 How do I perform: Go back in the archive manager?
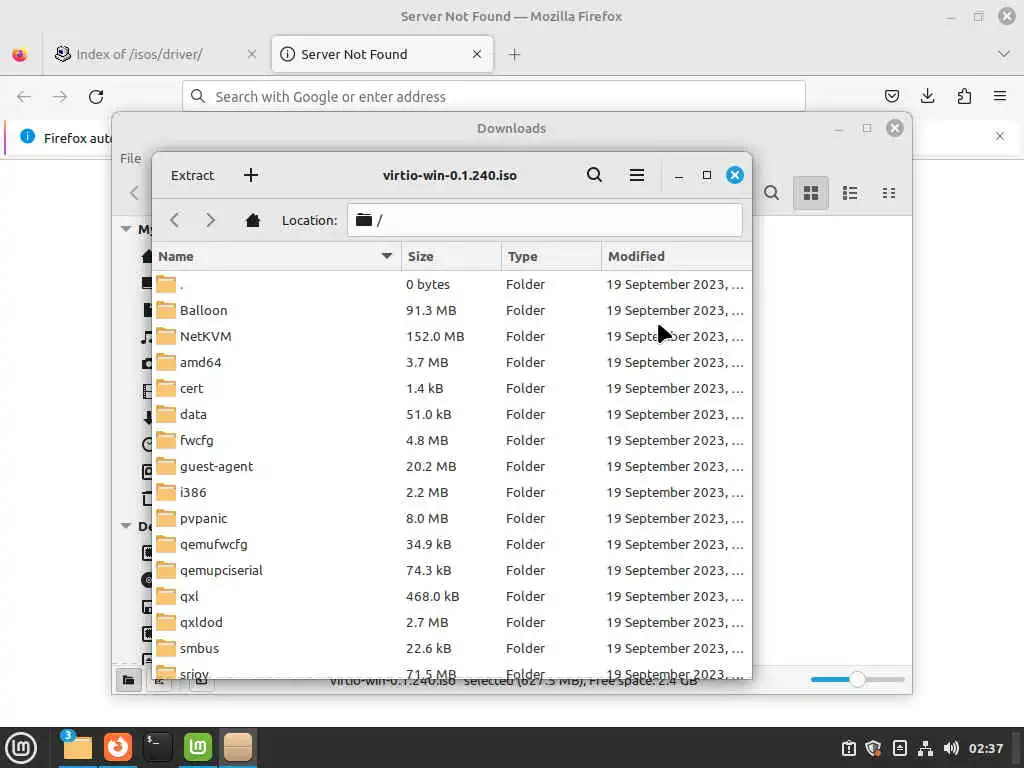pos(174,220)
